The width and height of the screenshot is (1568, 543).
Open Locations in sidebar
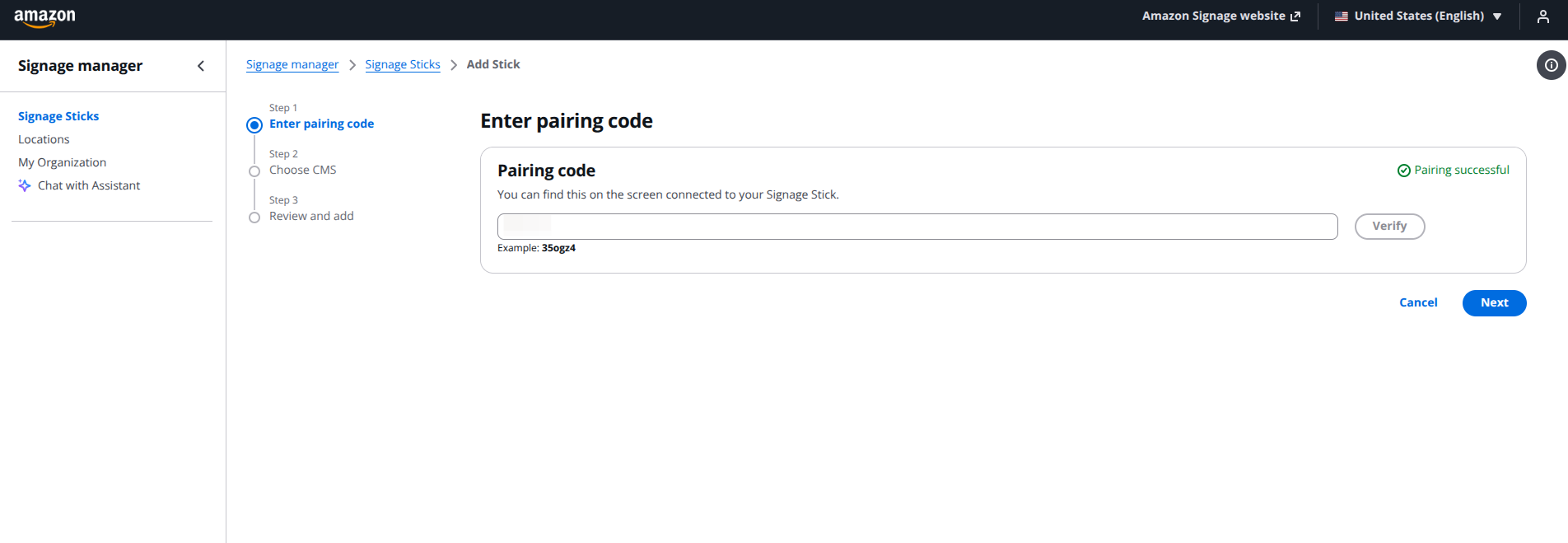point(44,139)
